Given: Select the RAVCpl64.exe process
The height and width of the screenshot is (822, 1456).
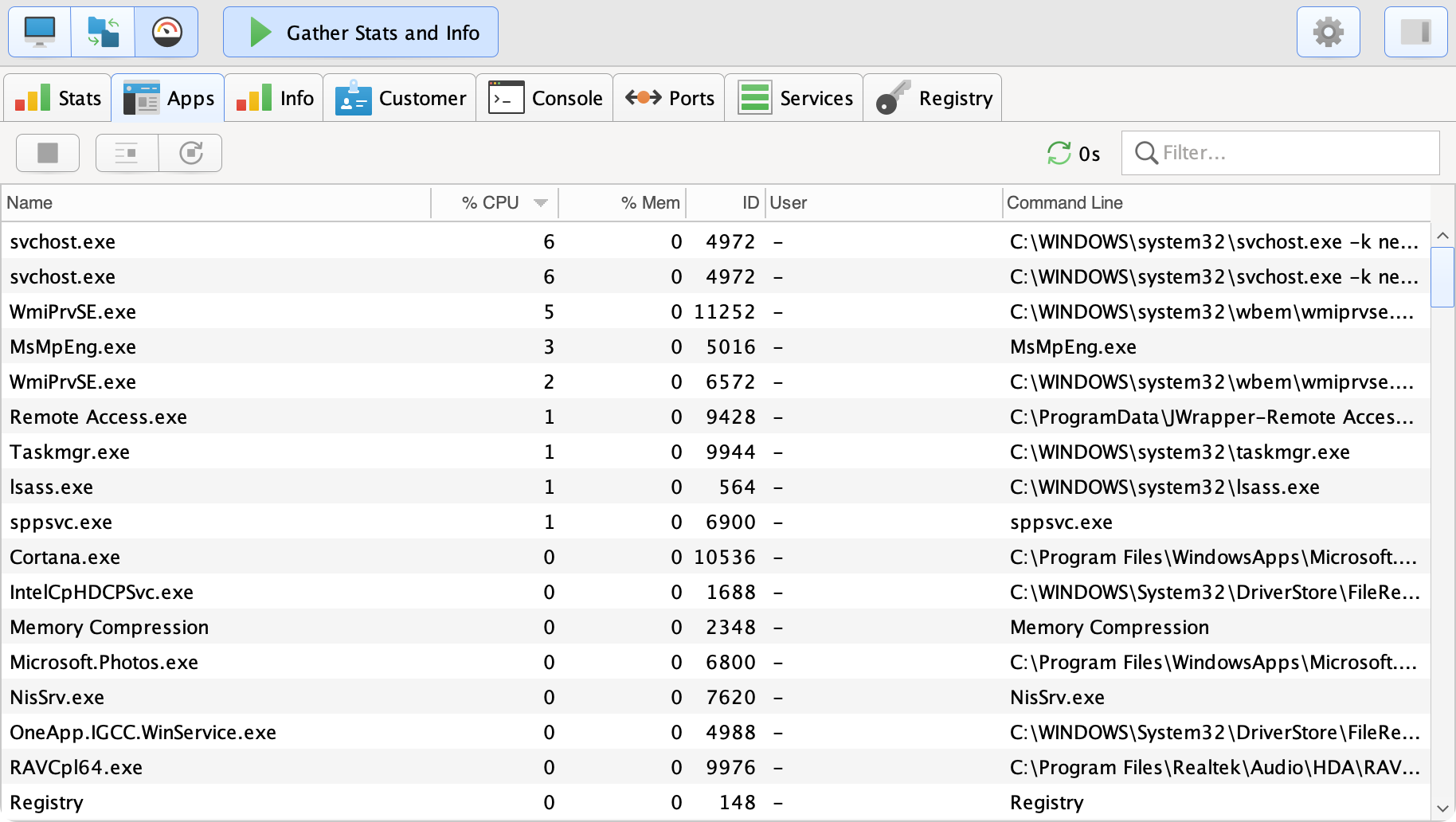Looking at the screenshot, I should (x=76, y=767).
